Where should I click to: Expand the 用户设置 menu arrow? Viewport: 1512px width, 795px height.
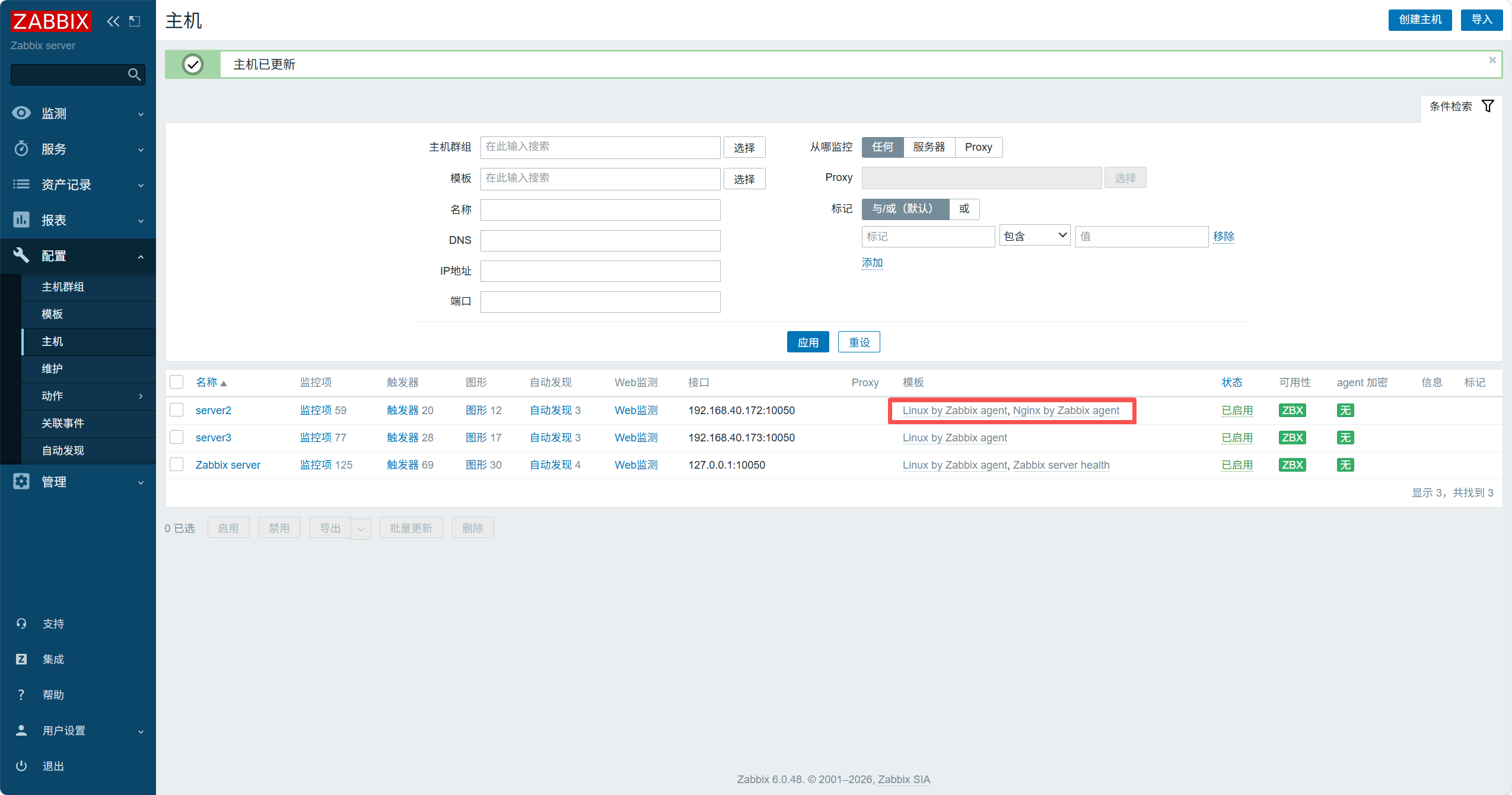[141, 732]
